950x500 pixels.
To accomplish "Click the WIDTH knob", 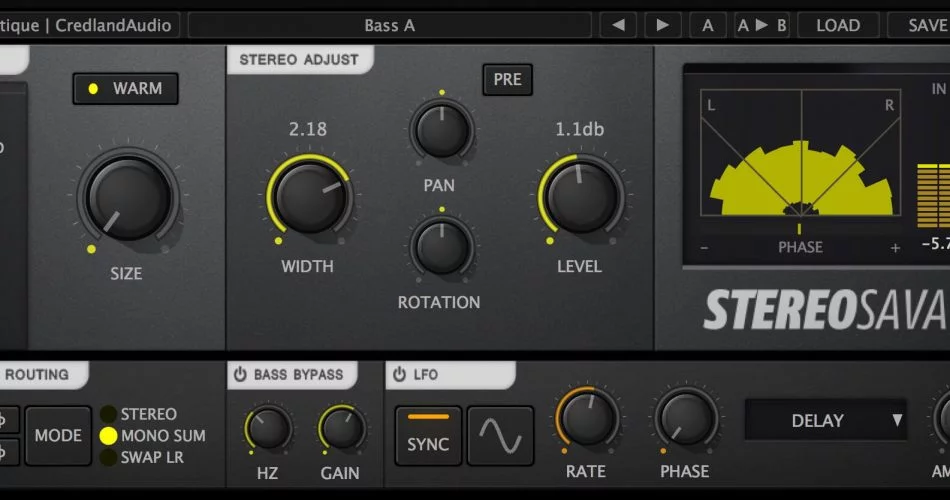I will pos(310,196).
